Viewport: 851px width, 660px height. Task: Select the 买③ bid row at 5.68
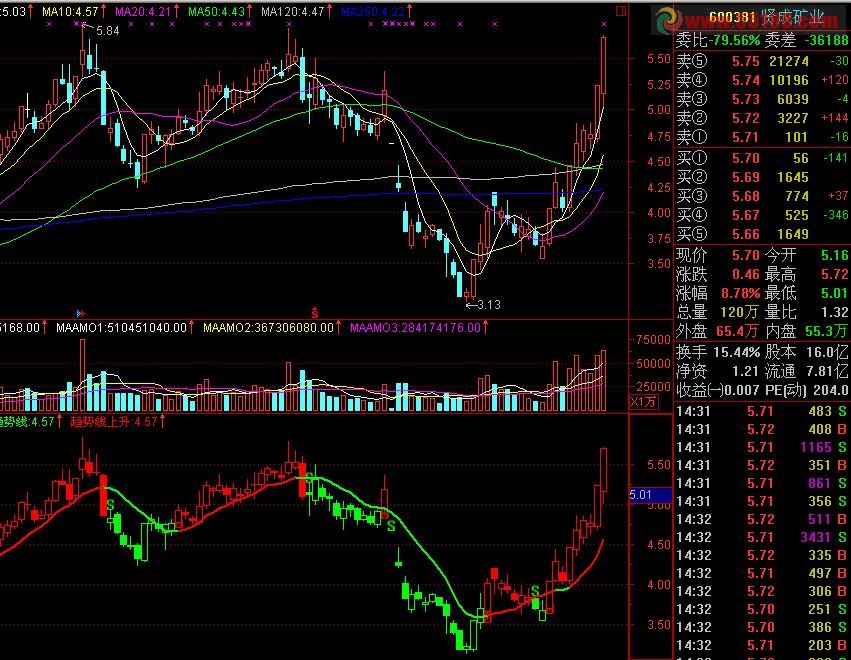762,196
